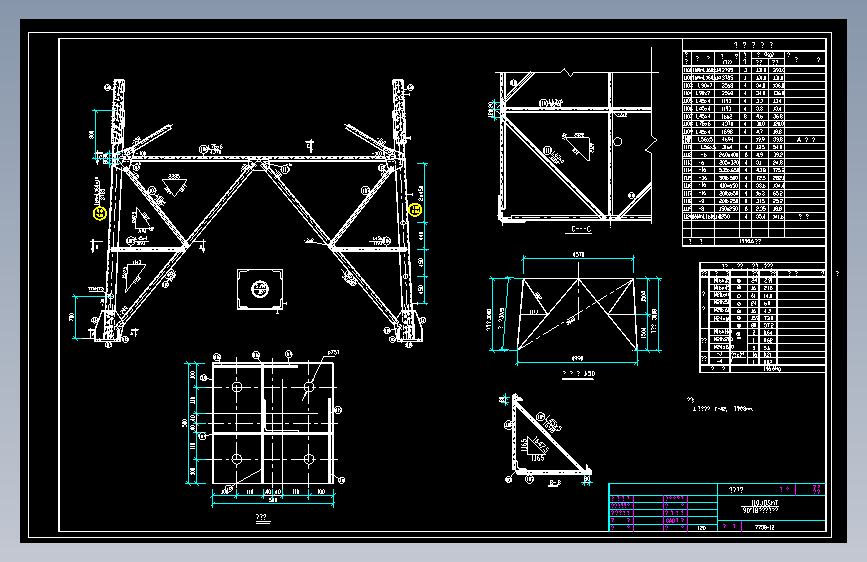The width and height of the screenshot is (867, 562).
Task: Click the magenta CAD cell in title block
Action: click(675, 520)
